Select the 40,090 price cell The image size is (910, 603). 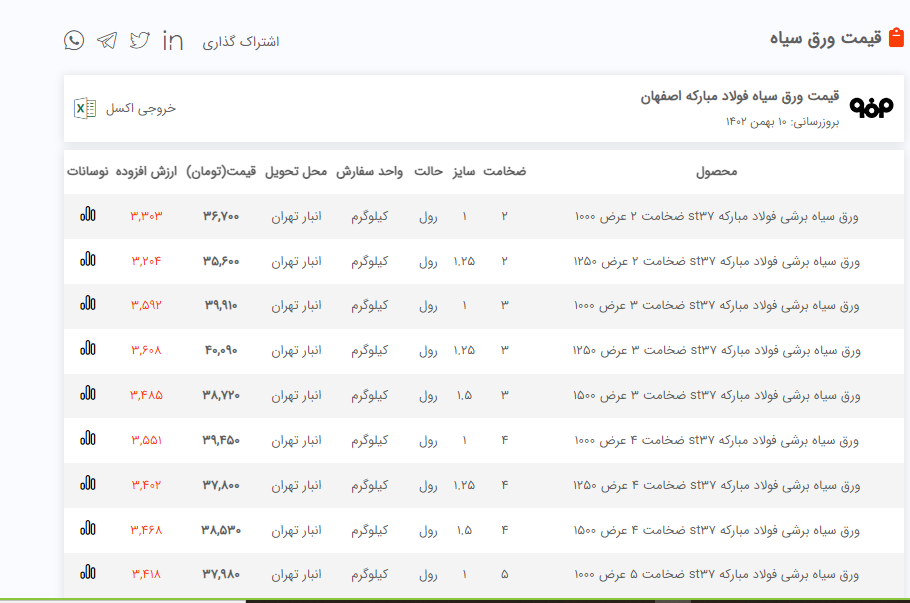click(x=221, y=351)
